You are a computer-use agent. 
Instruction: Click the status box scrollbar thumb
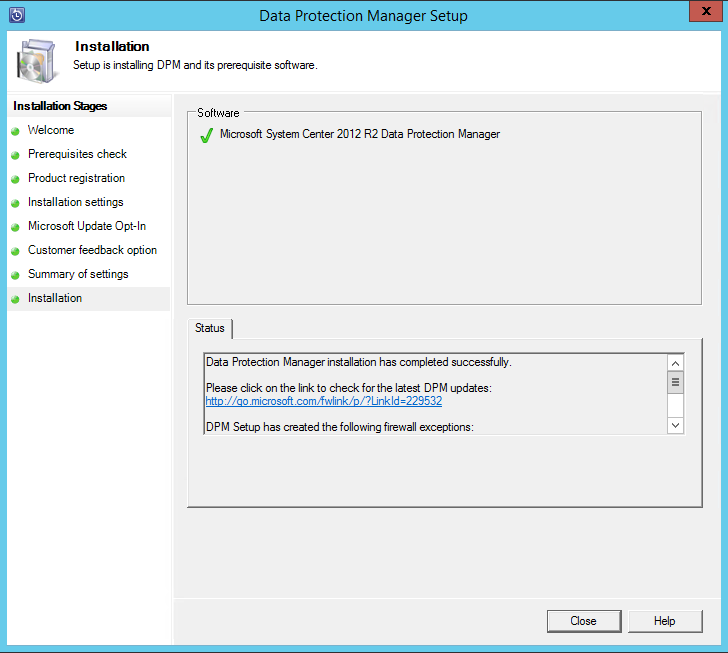(676, 382)
